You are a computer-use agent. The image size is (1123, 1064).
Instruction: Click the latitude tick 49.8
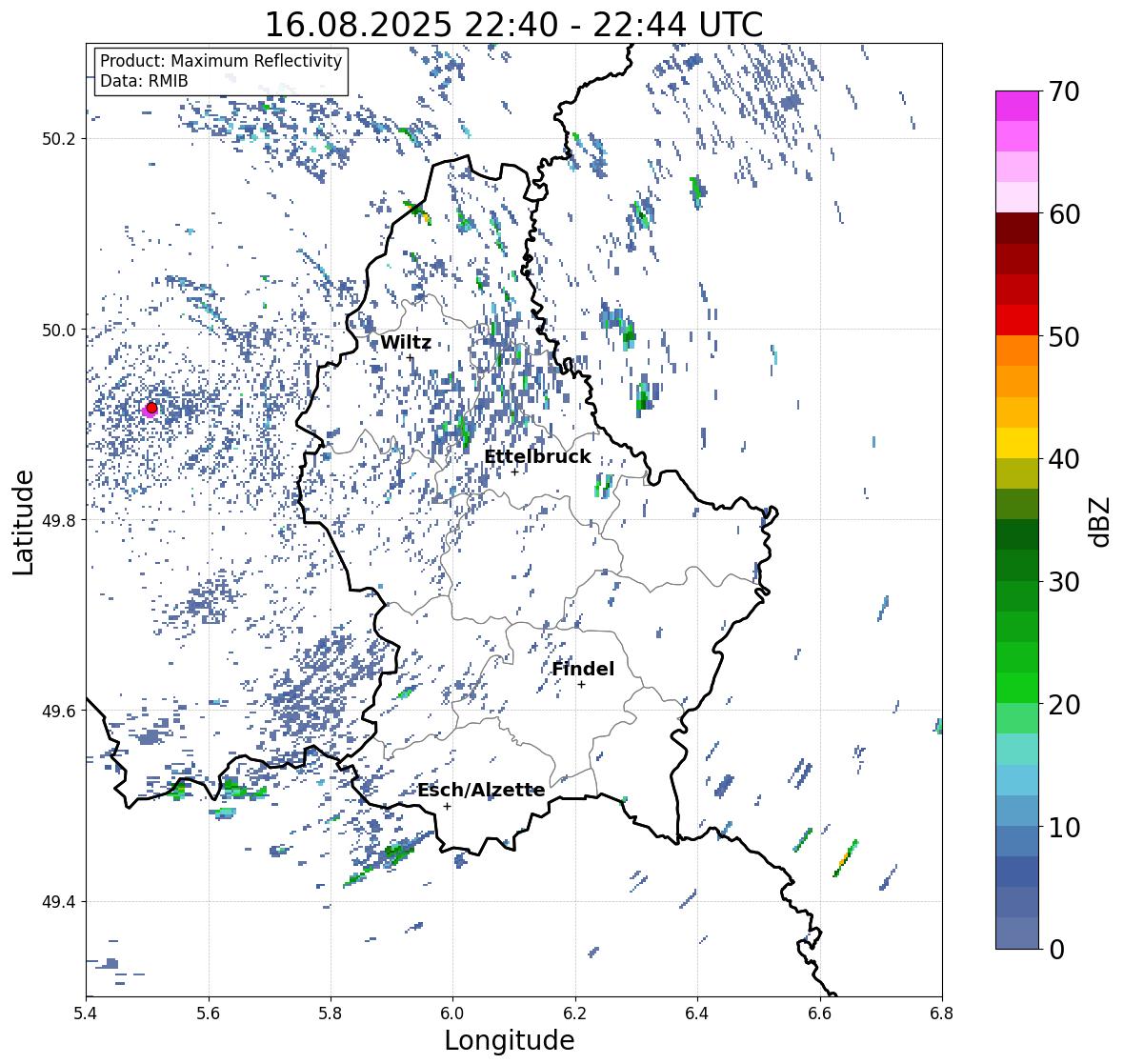pyautogui.click(x=59, y=520)
